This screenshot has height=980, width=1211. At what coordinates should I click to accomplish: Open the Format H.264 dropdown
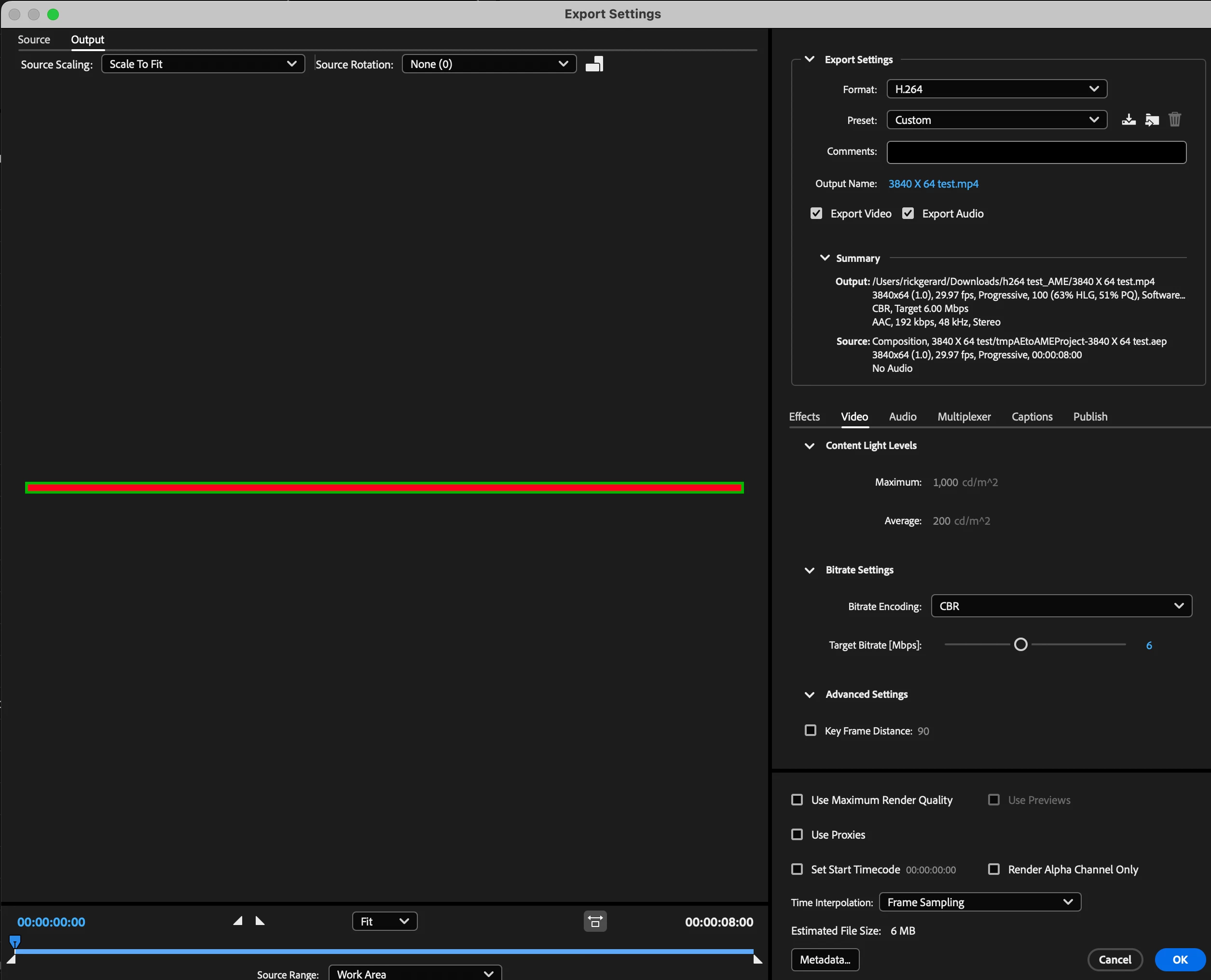(x=996, y=89)
